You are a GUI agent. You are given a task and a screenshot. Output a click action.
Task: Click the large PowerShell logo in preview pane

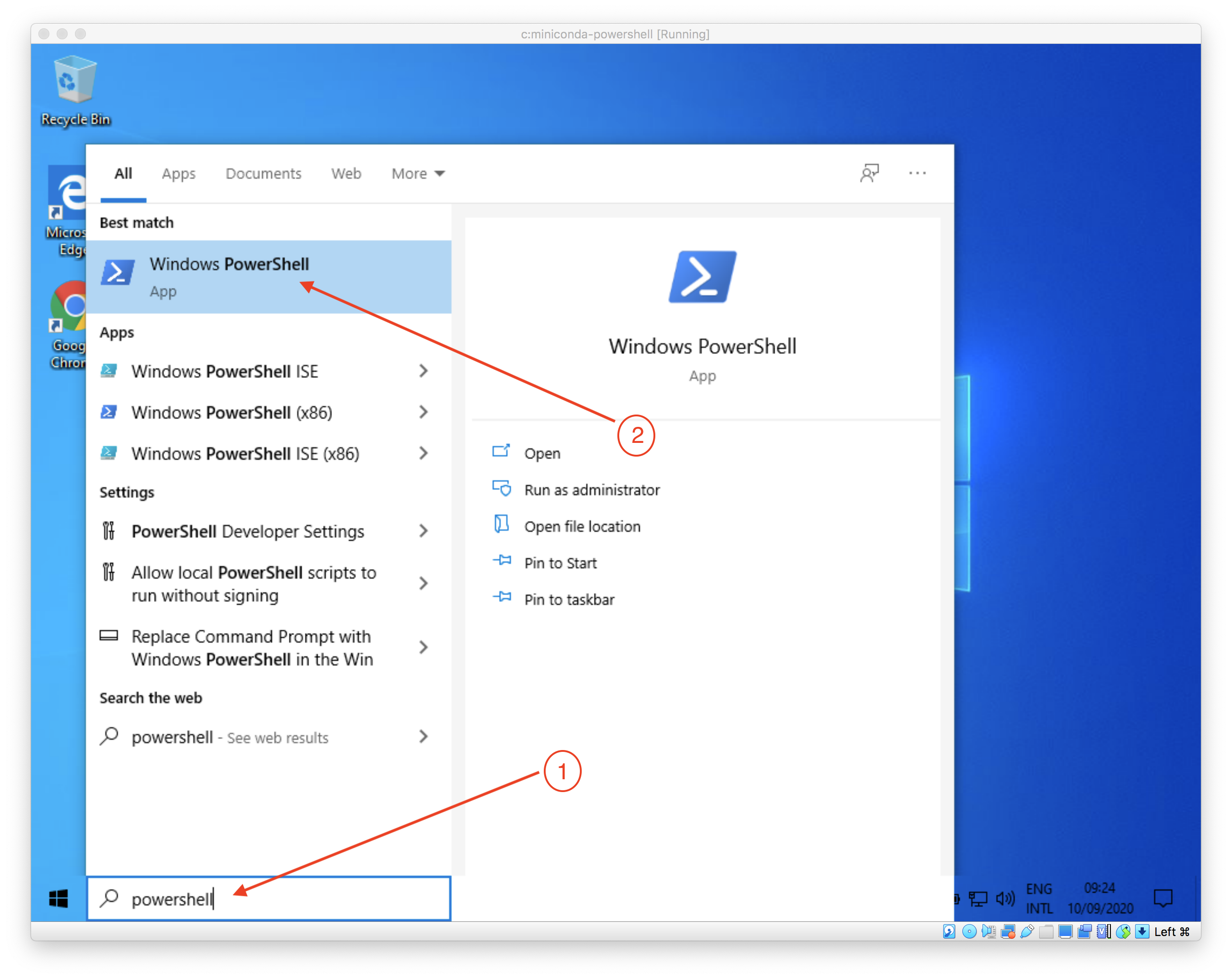pyautogui.click(x=702, y=277)
